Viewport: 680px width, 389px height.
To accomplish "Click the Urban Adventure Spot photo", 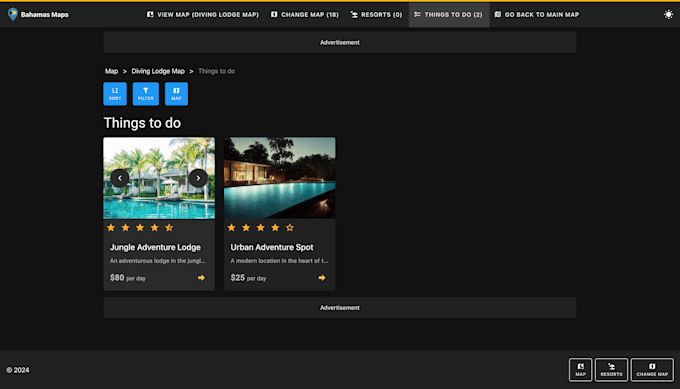I will (x=279, y=178).
